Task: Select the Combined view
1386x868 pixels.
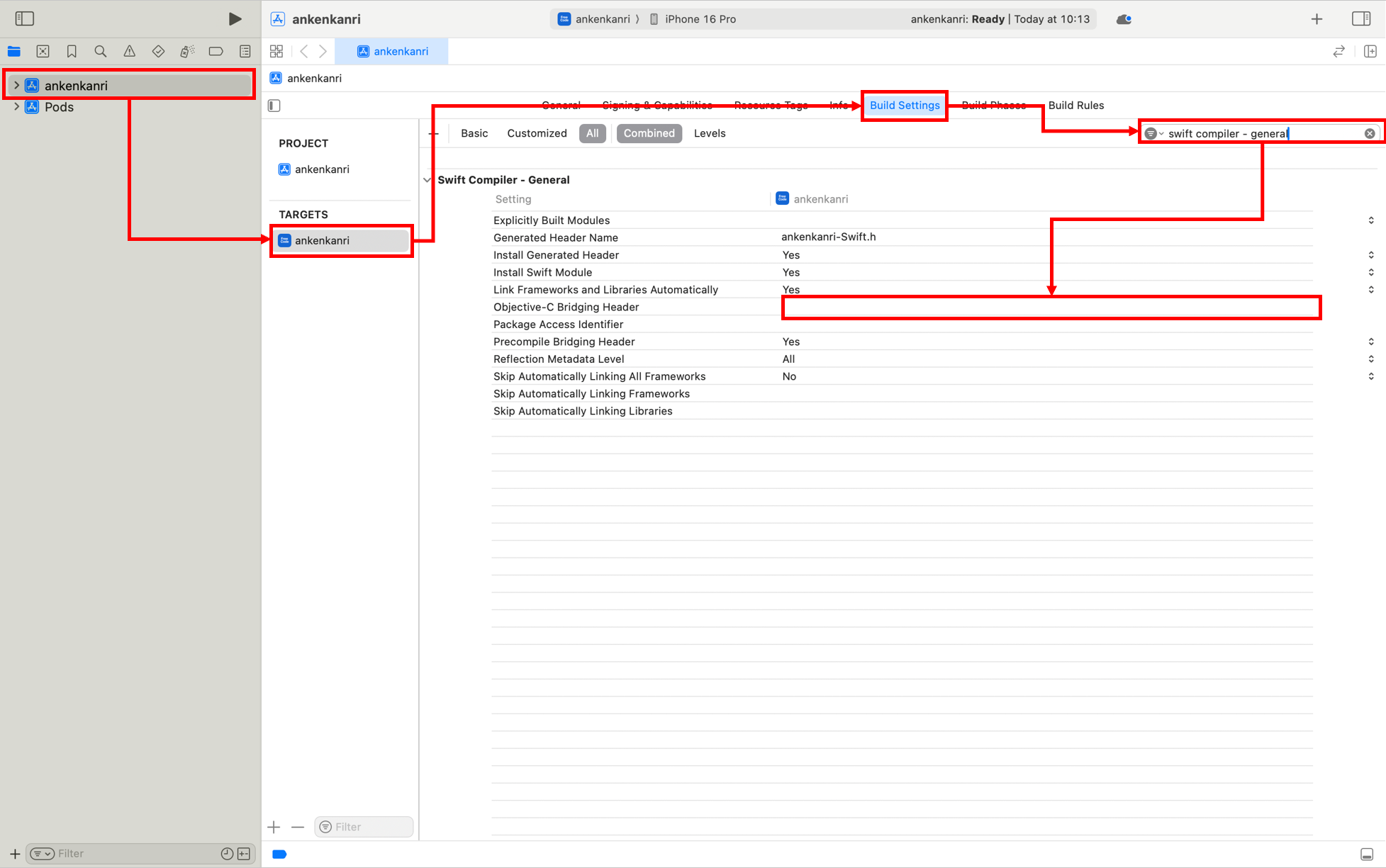Action: pyautogui.click(x=649, y=133)
